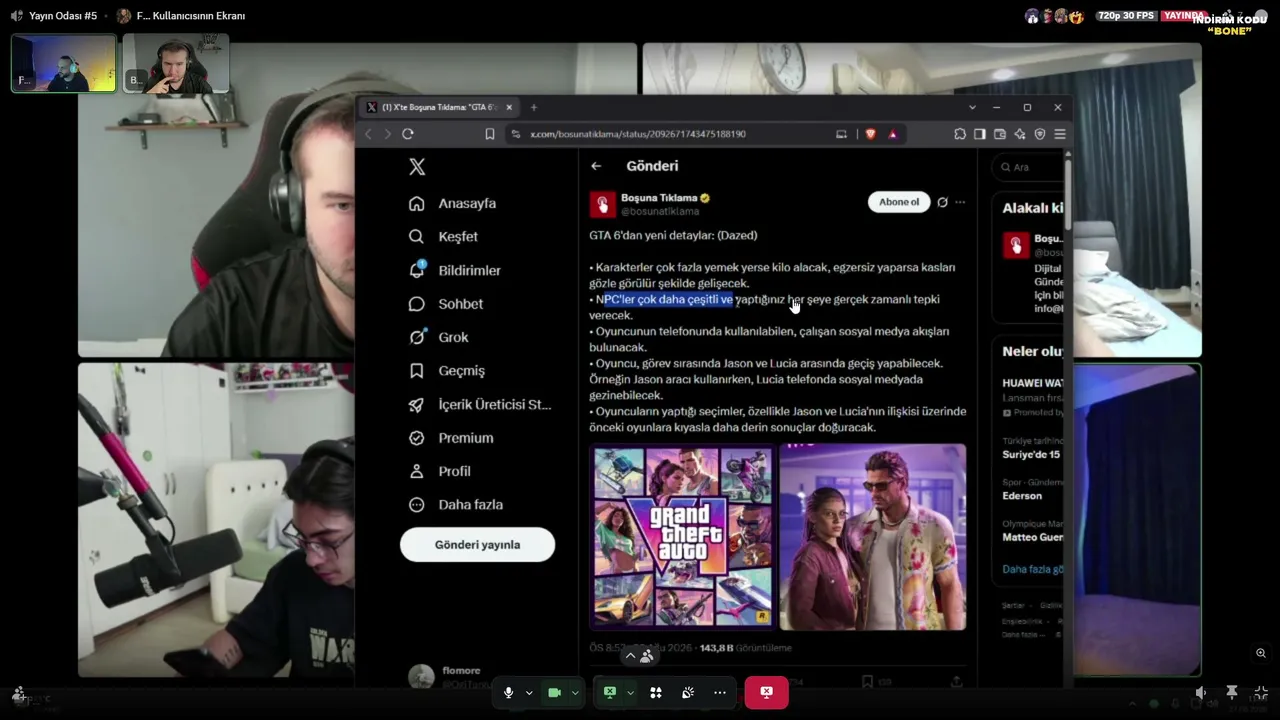
Task: Click the browser back navigation arrow
Action: coord(368,134)
